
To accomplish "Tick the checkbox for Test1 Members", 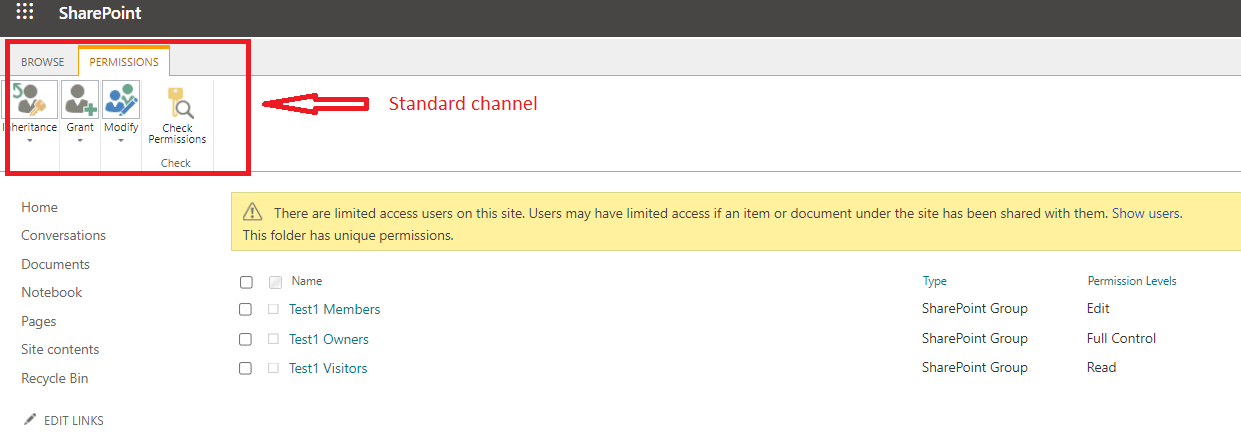I will (x=246, y=310).
